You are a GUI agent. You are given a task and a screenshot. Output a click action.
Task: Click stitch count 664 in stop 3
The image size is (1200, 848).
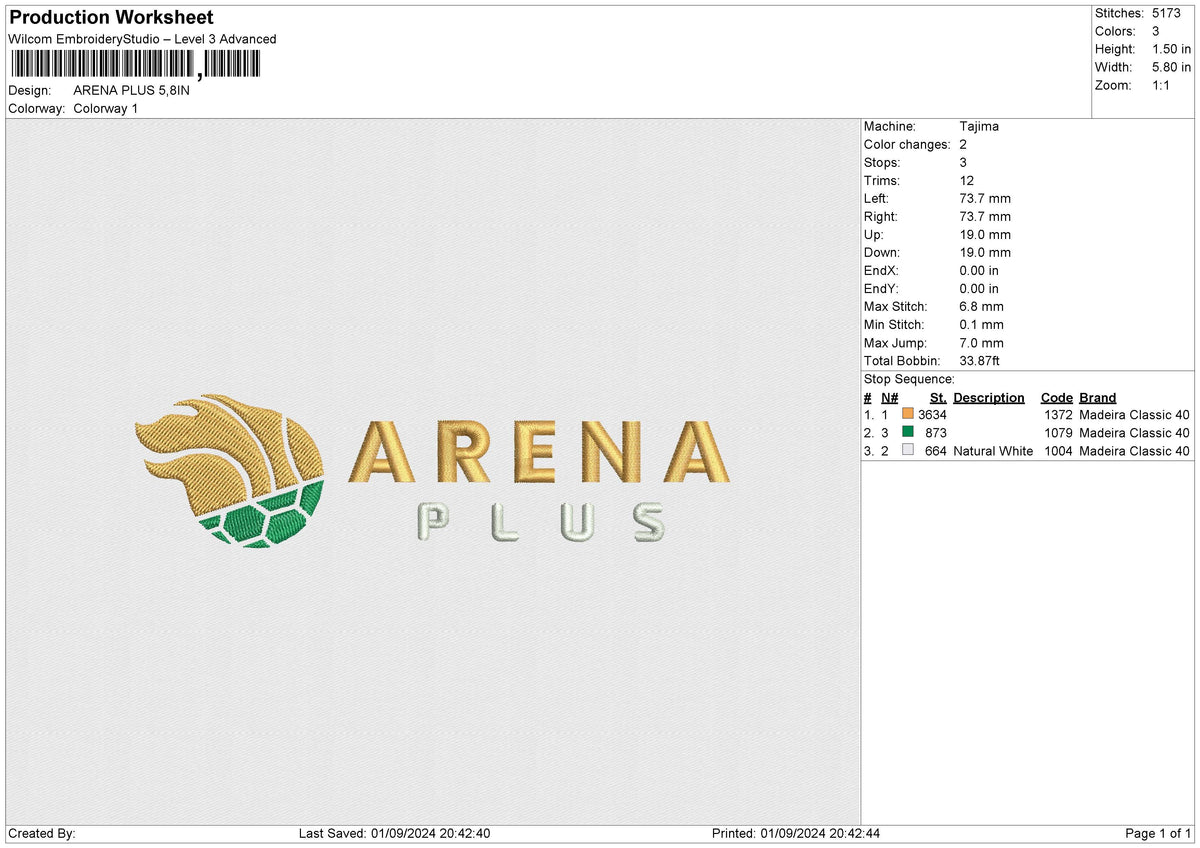pos(936,450)
